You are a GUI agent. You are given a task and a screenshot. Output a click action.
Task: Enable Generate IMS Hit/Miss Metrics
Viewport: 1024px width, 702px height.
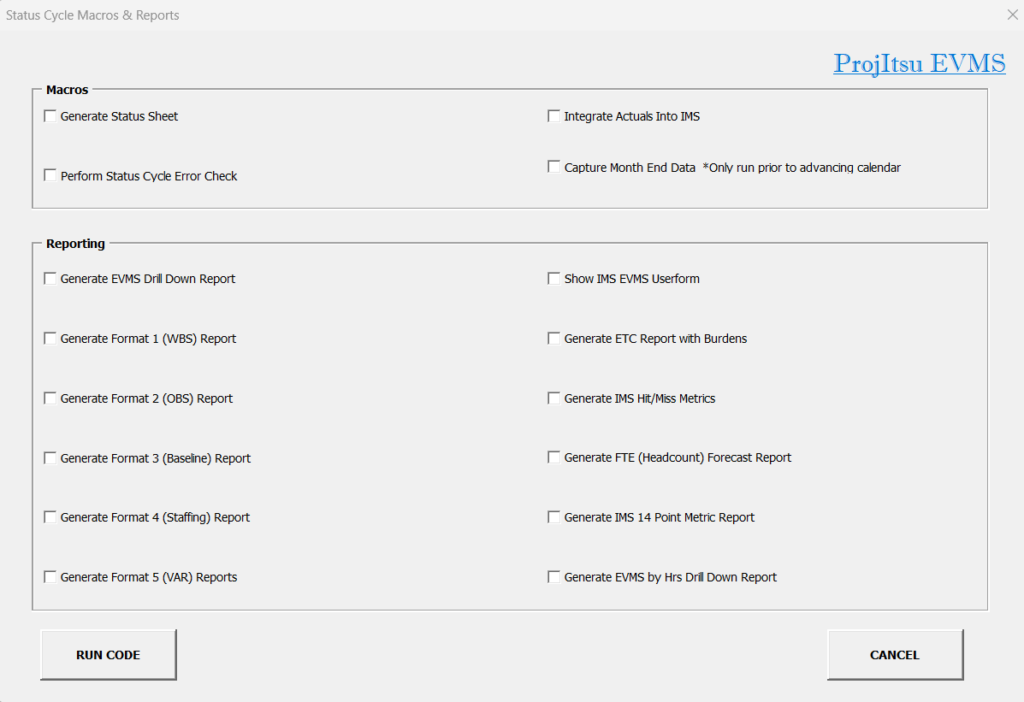(554, 398)
